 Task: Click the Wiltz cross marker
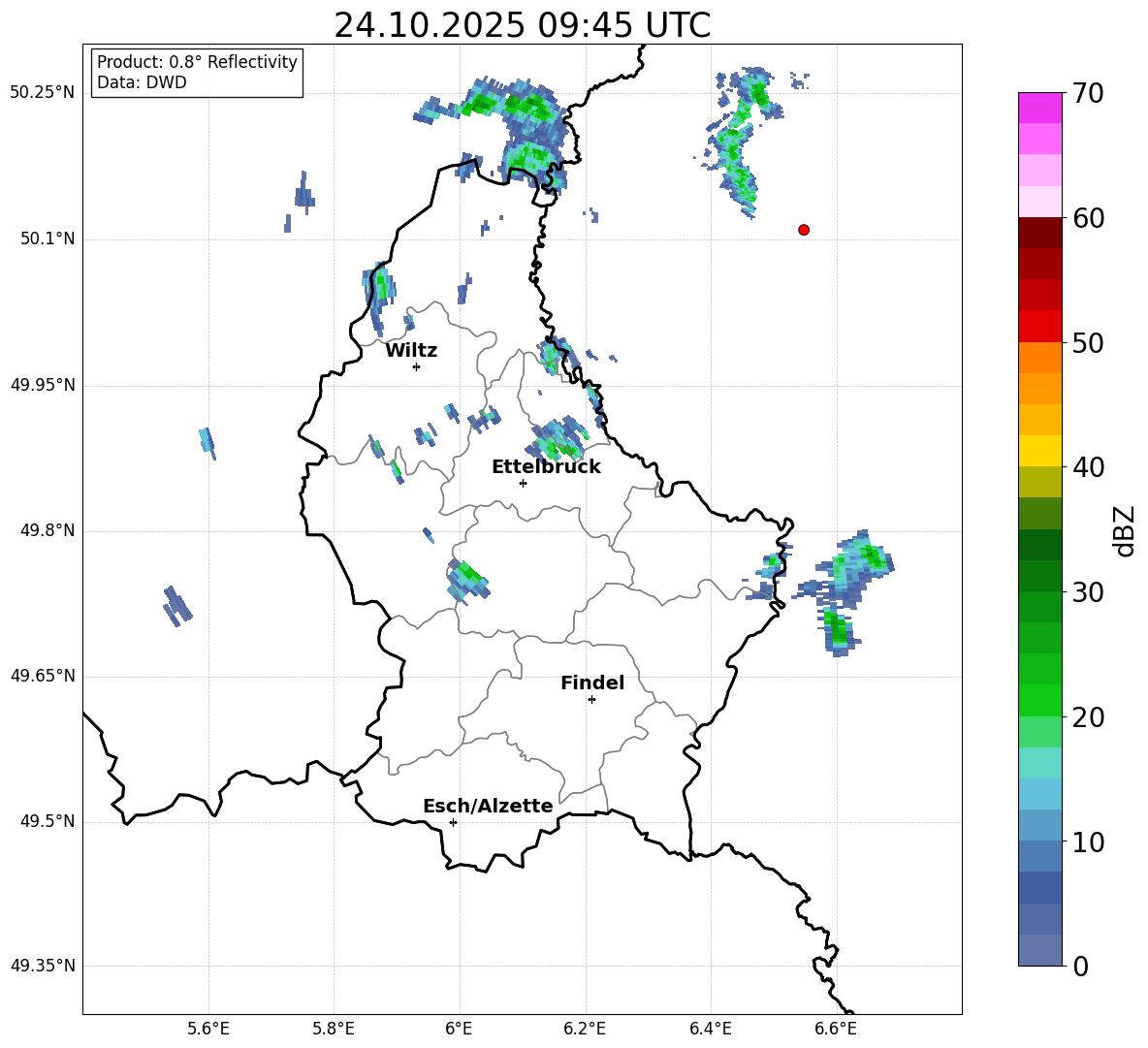click(x=417, y=366)
